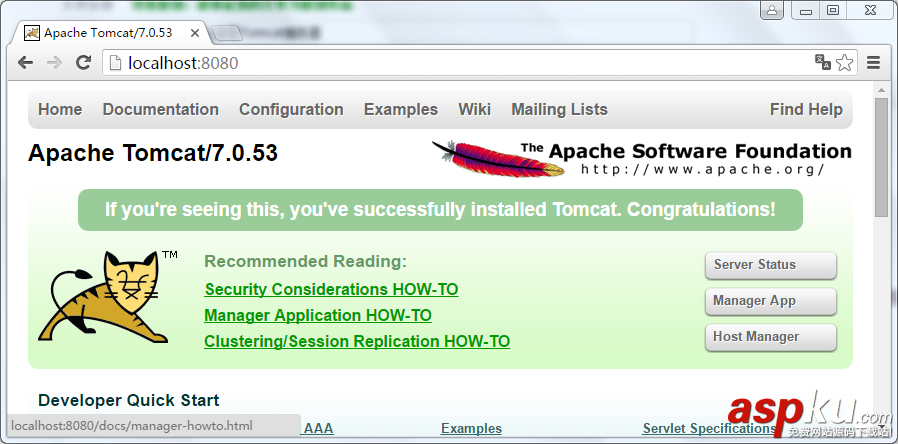Click the browser forward arrow

point(54,63)
